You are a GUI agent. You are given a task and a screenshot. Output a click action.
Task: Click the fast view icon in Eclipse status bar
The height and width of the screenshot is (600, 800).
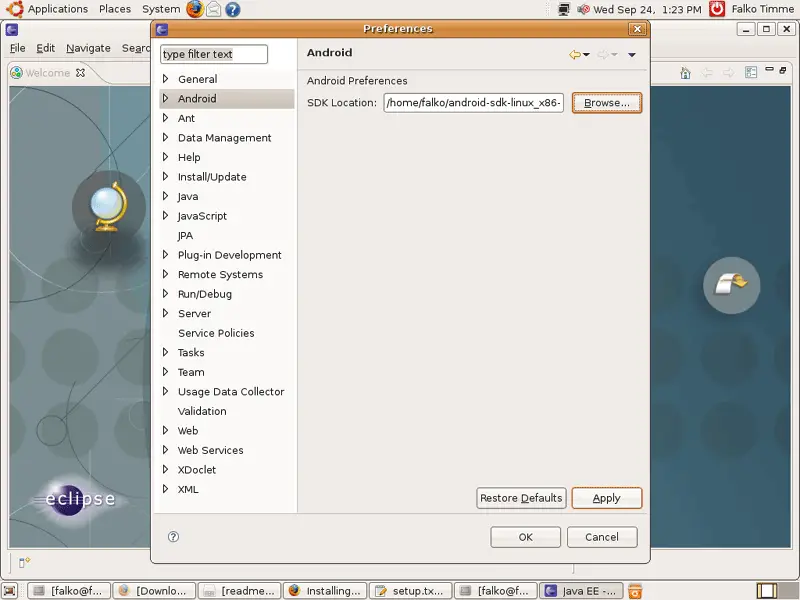[x=24, y=562]
